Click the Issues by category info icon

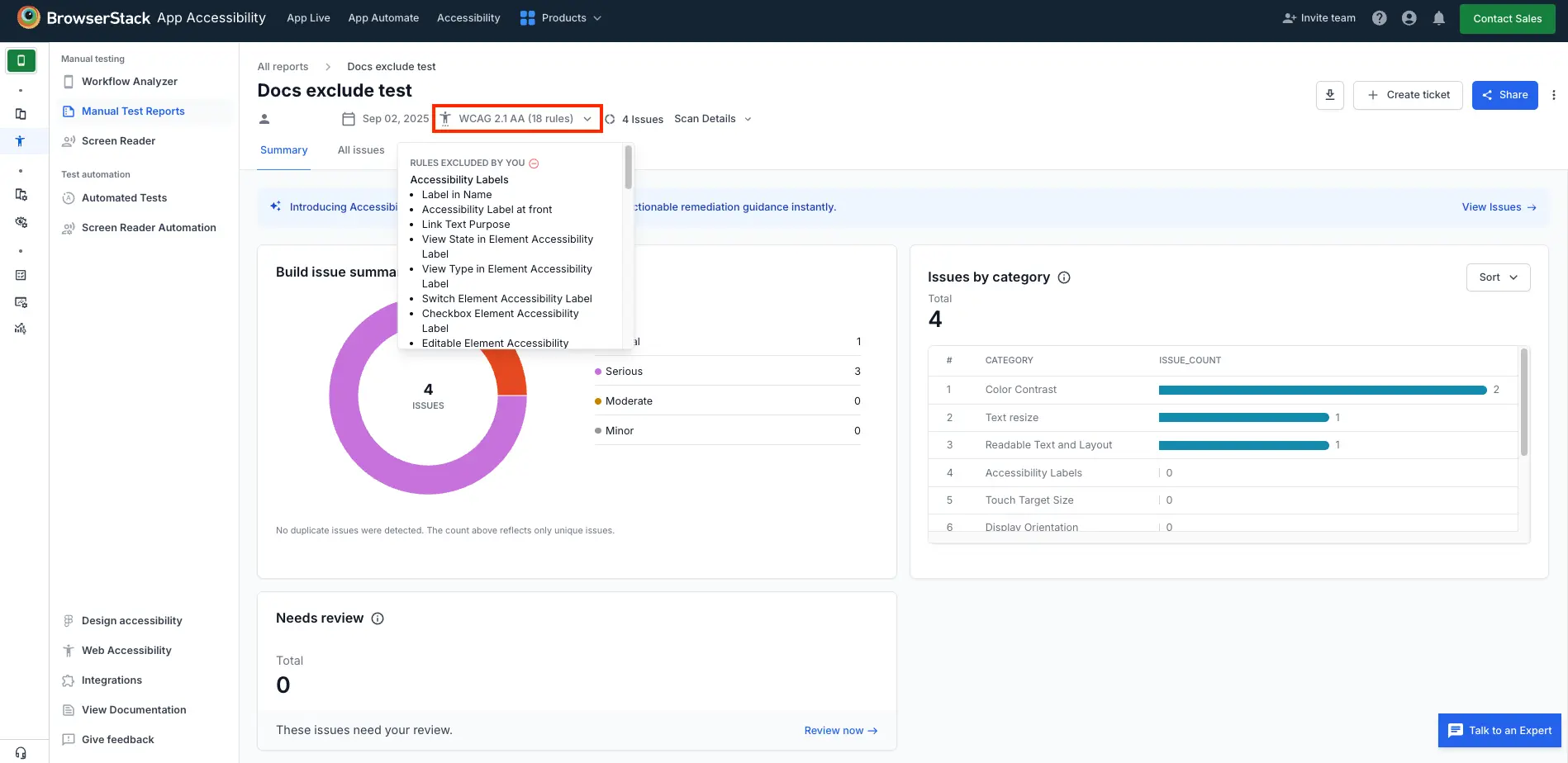1064,277
